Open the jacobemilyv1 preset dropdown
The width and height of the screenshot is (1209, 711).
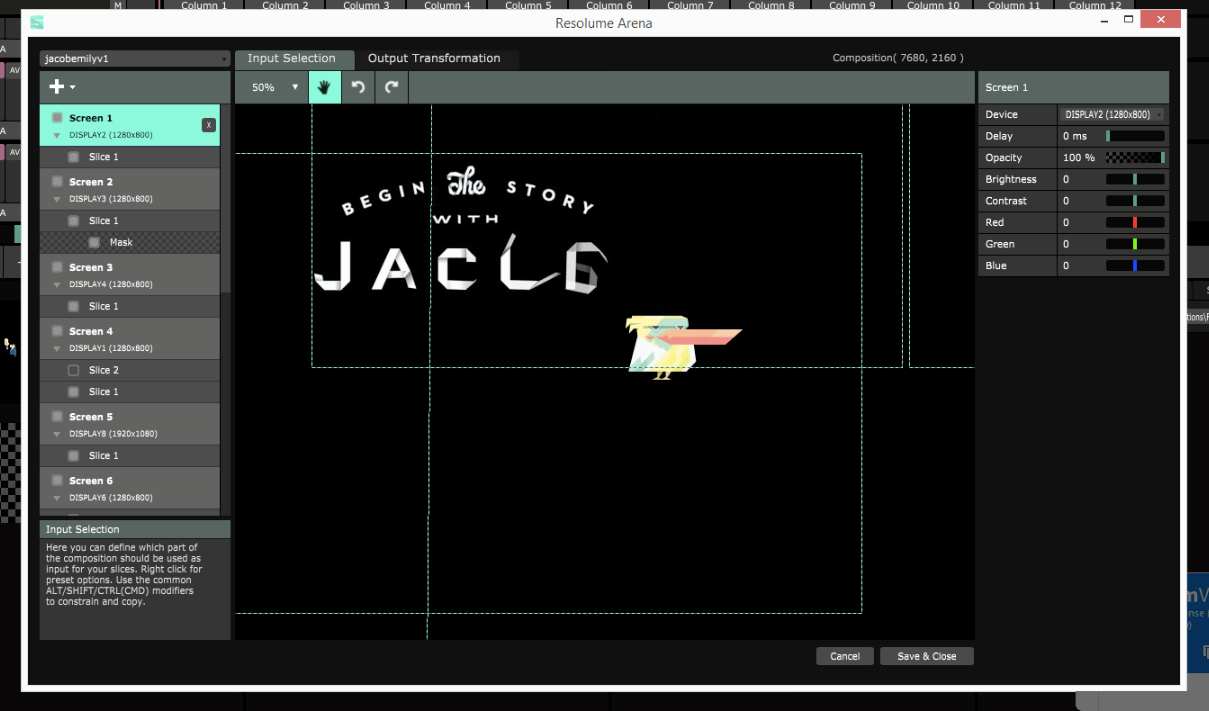(134, 59)
